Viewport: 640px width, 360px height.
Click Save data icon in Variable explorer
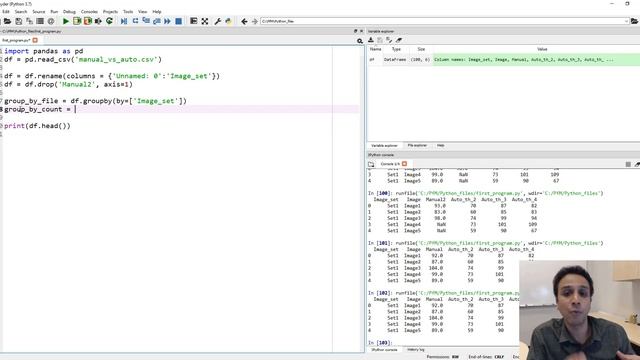click(380, 40)
